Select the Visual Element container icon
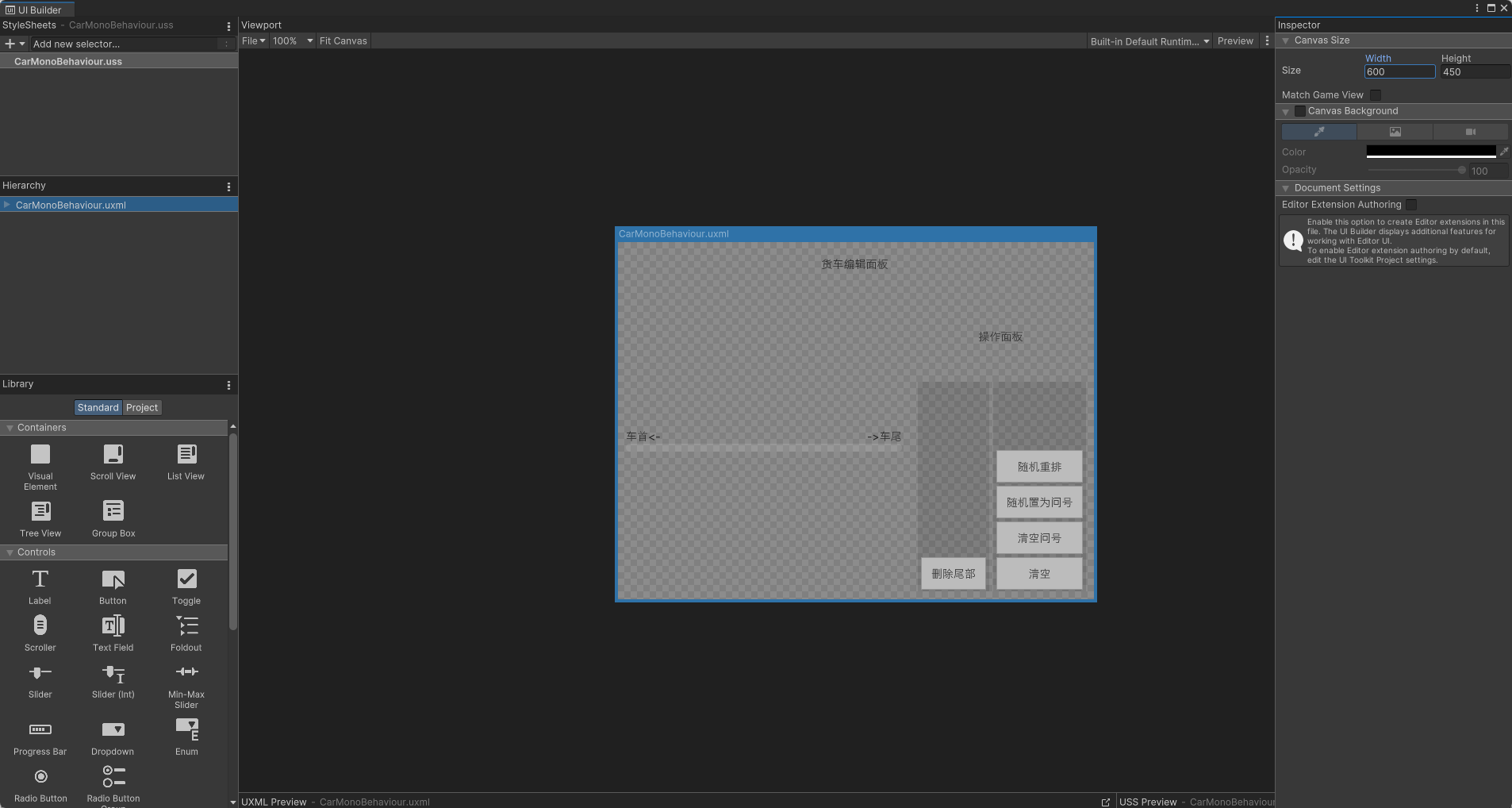This screenshot has height=808, width=1512. [x=40, y=454]
